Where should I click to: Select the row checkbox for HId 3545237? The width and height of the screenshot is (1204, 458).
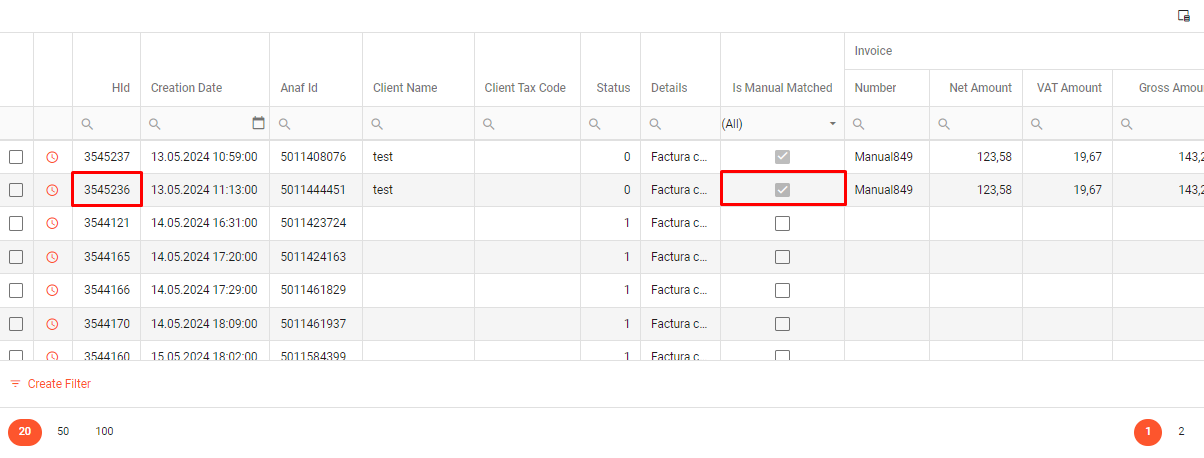(16, 157)
